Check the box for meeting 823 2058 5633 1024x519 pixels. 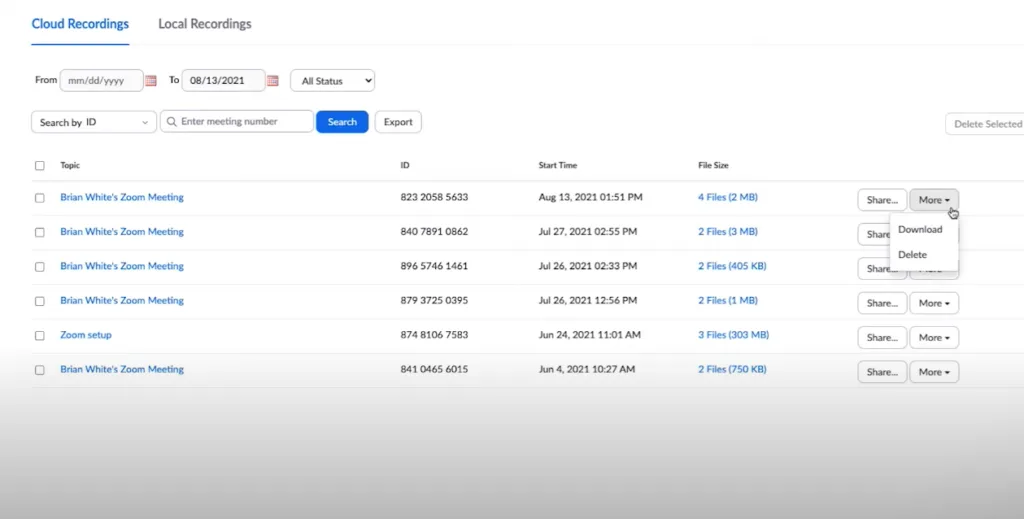(x=40, y=198)
